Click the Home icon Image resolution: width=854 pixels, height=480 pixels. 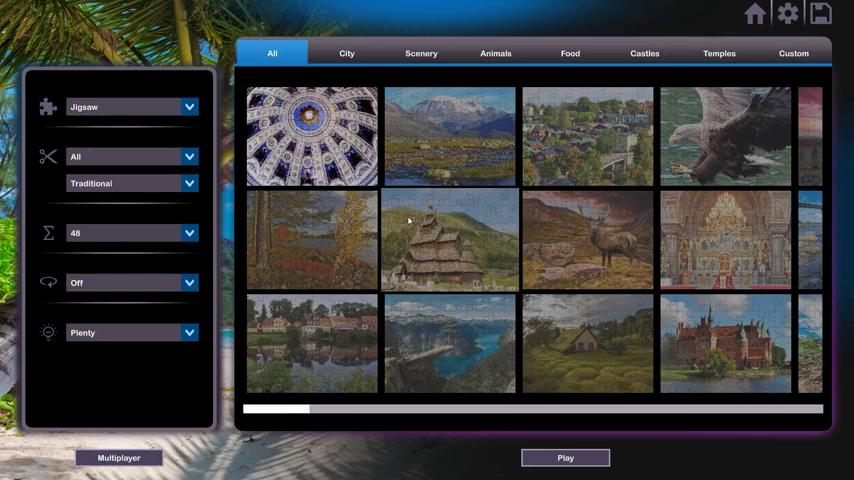755,13
